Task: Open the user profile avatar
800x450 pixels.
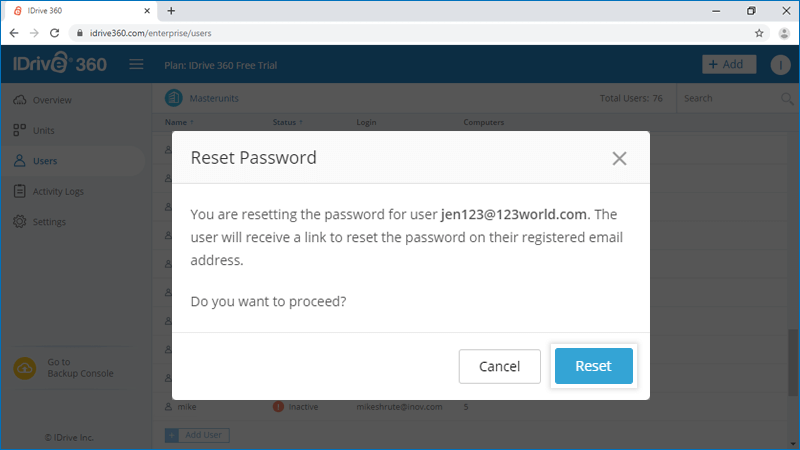Action: [x=780, y=65]
